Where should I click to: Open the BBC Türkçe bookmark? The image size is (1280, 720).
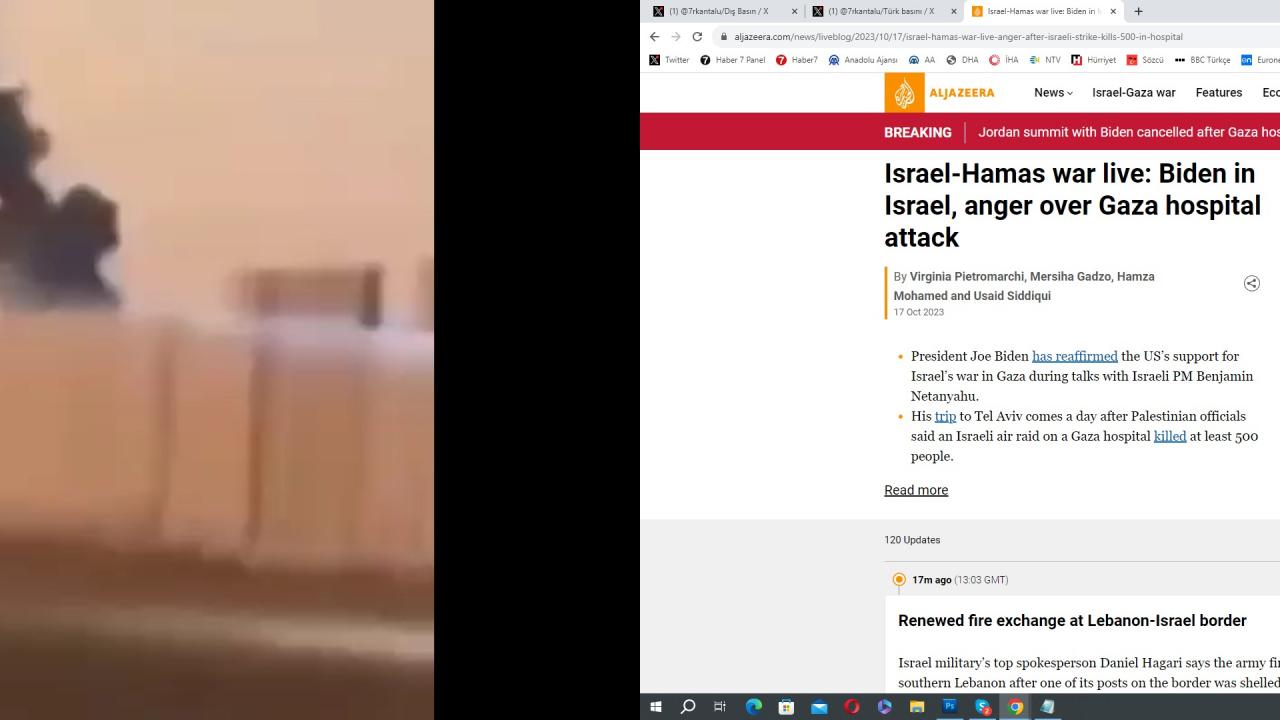[1202, 60]
